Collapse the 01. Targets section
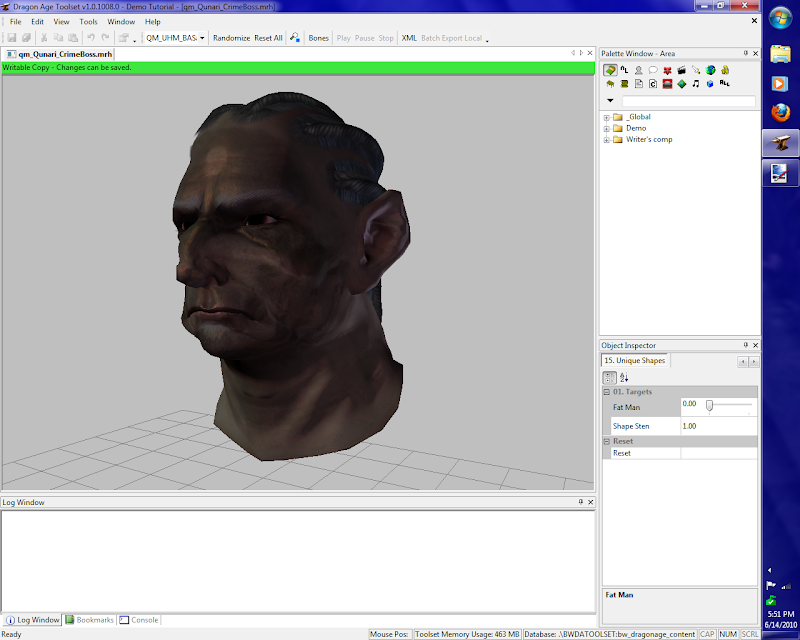This screenshot has width=800, height=640. pos(606,393)
